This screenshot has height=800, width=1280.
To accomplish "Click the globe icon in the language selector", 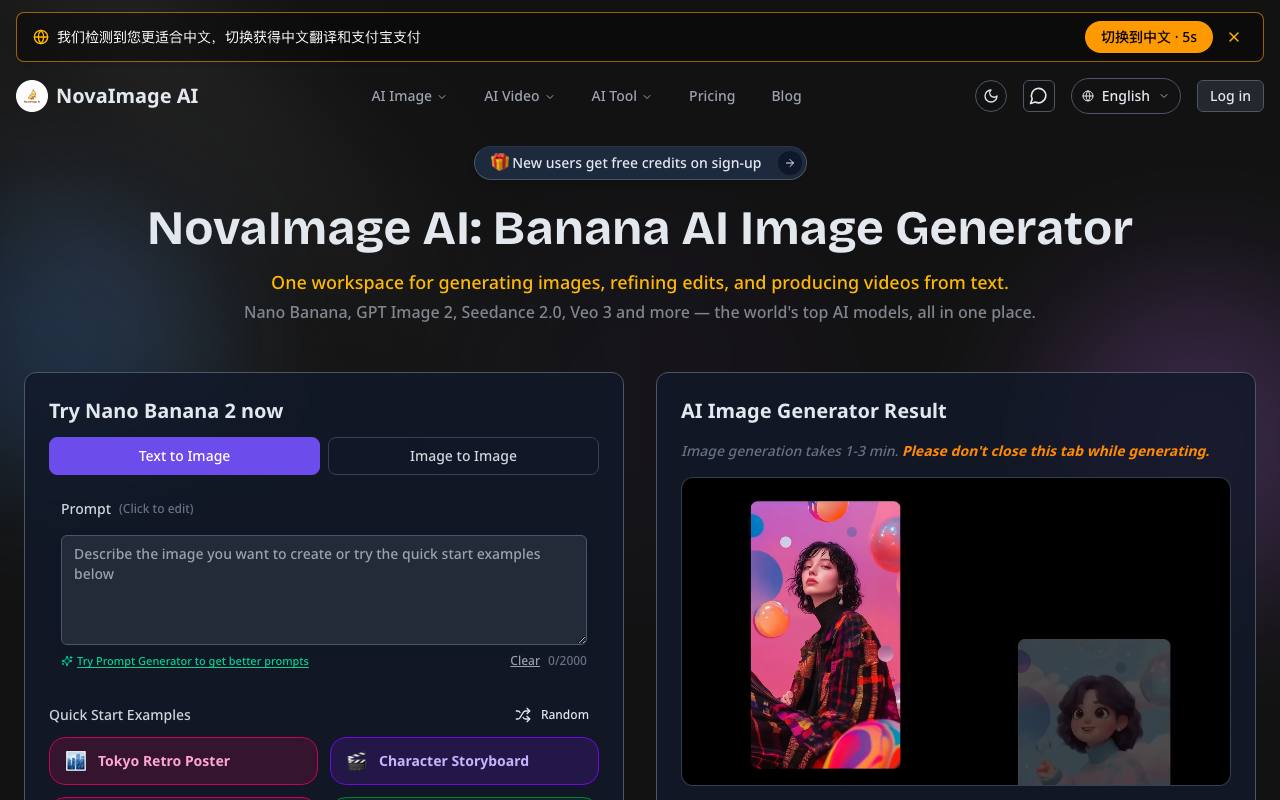I will (x=1088, y=96).
